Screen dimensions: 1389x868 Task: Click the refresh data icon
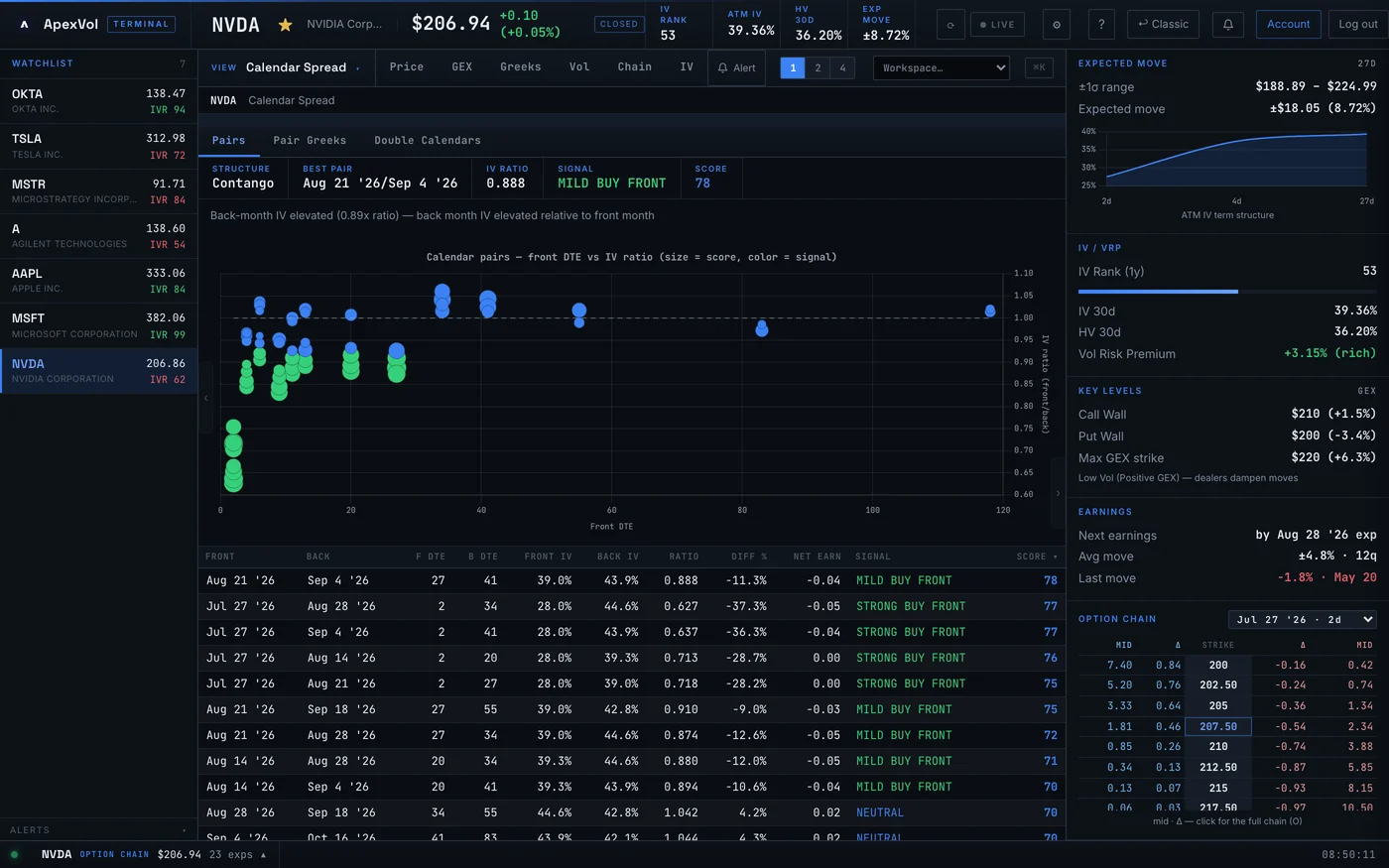click(950, 25)
